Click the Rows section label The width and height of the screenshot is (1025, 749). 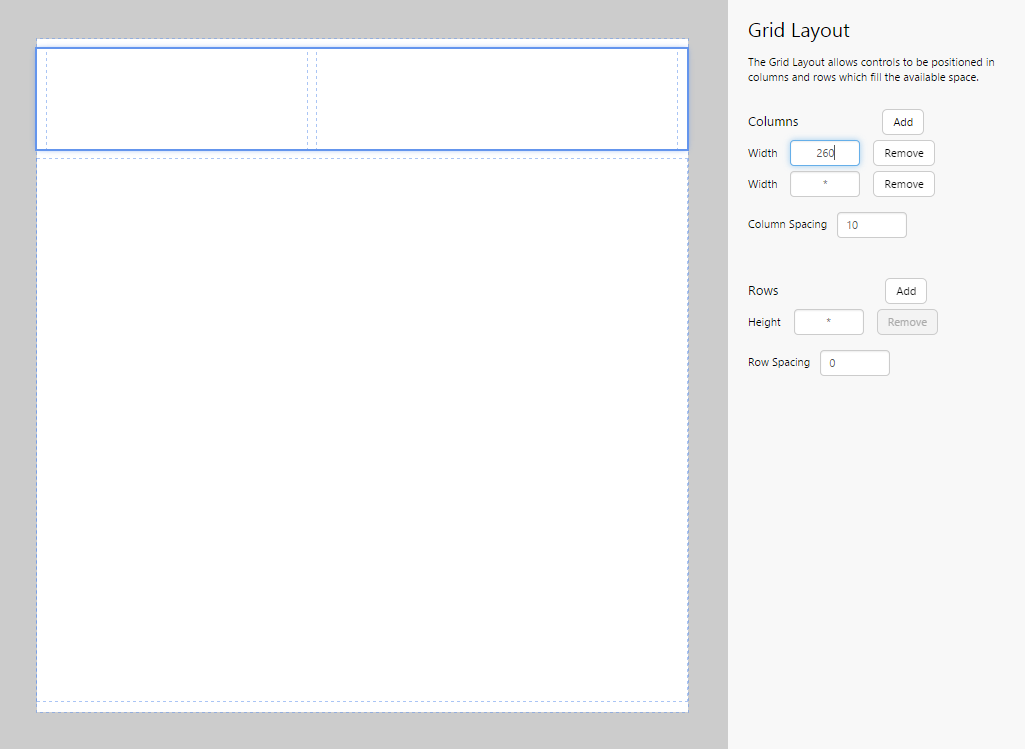point(762,290)
